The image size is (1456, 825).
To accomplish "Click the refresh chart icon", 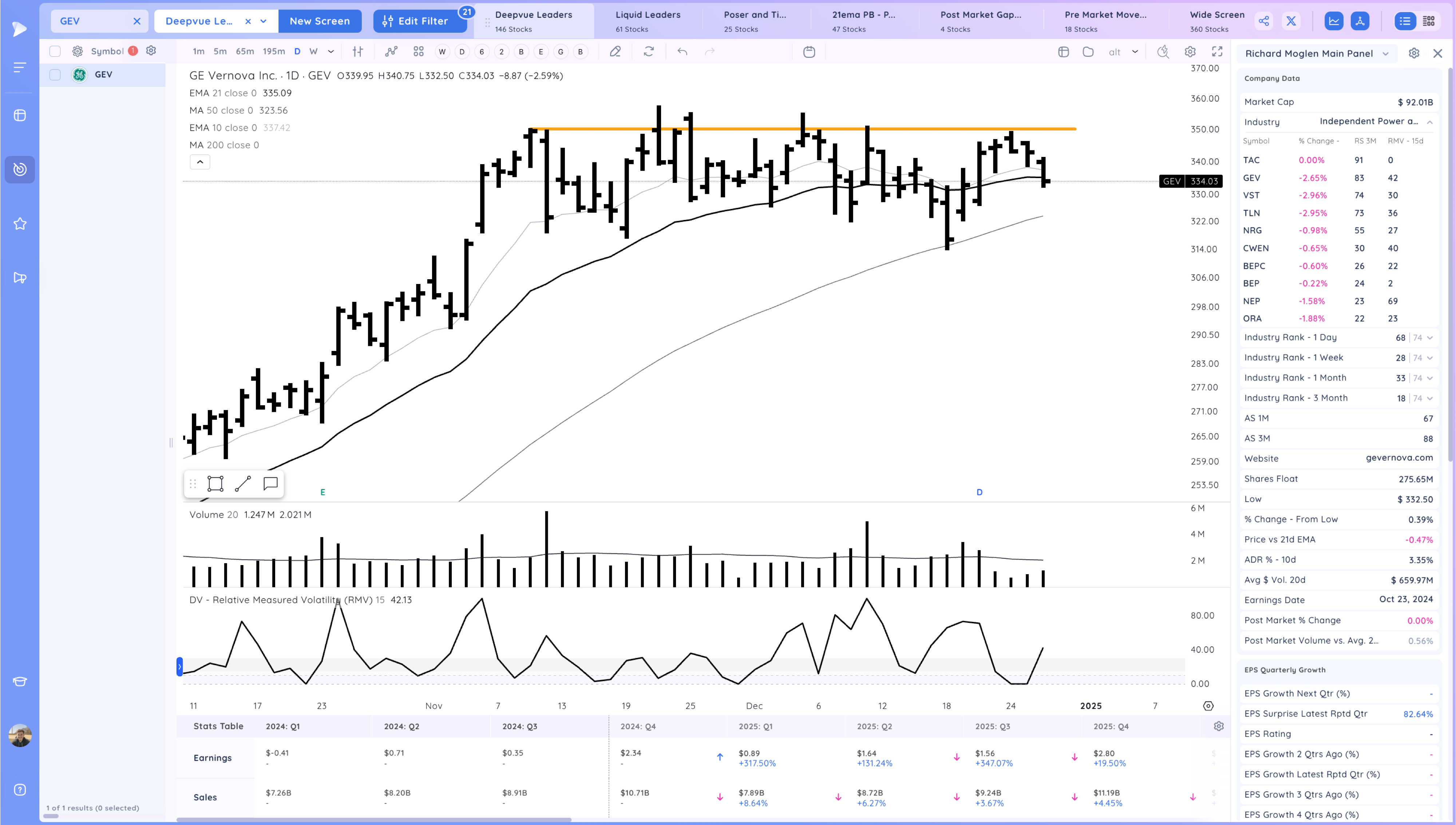I will (649, 52).
